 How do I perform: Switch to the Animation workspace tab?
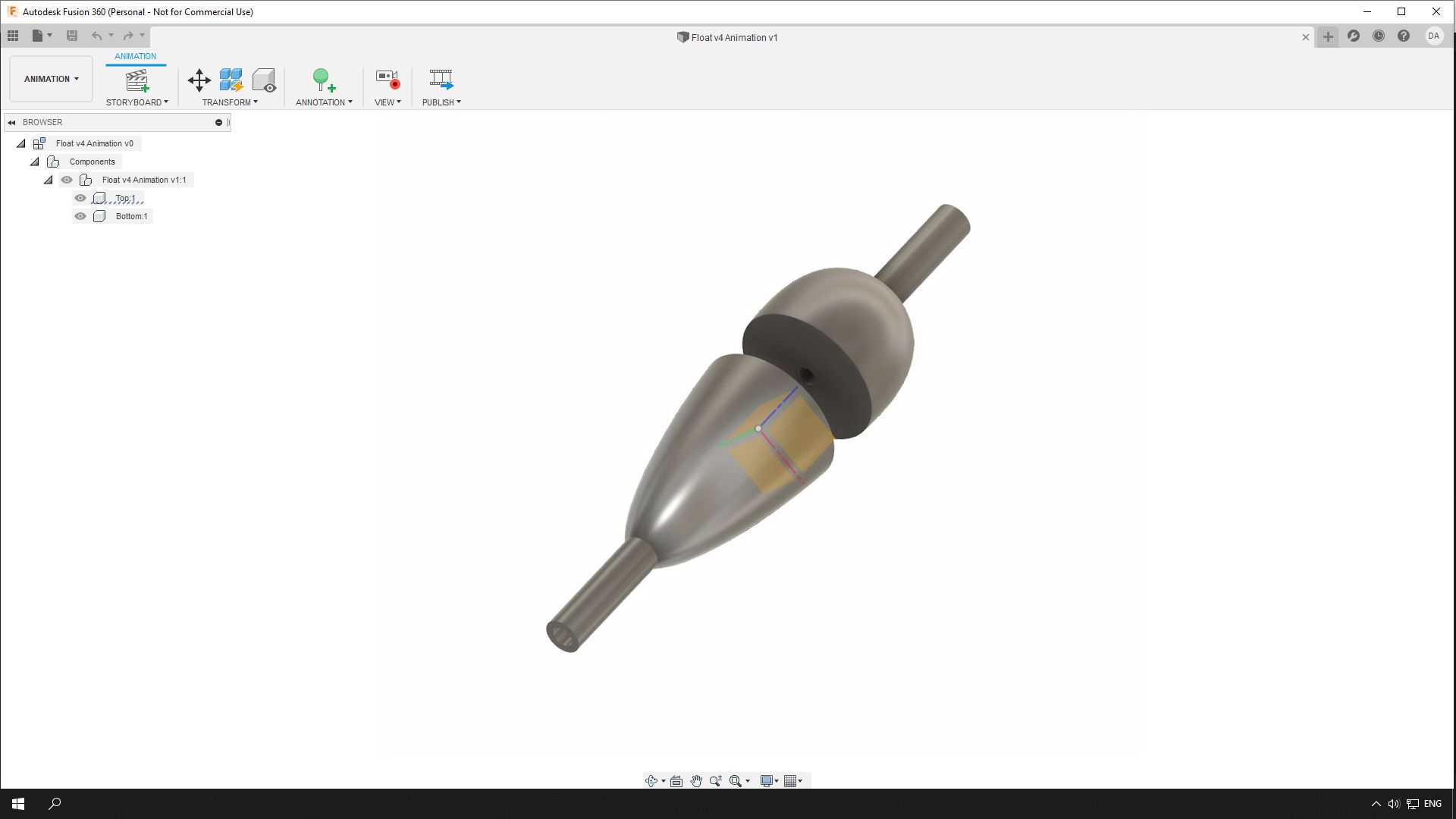[135, 56]
